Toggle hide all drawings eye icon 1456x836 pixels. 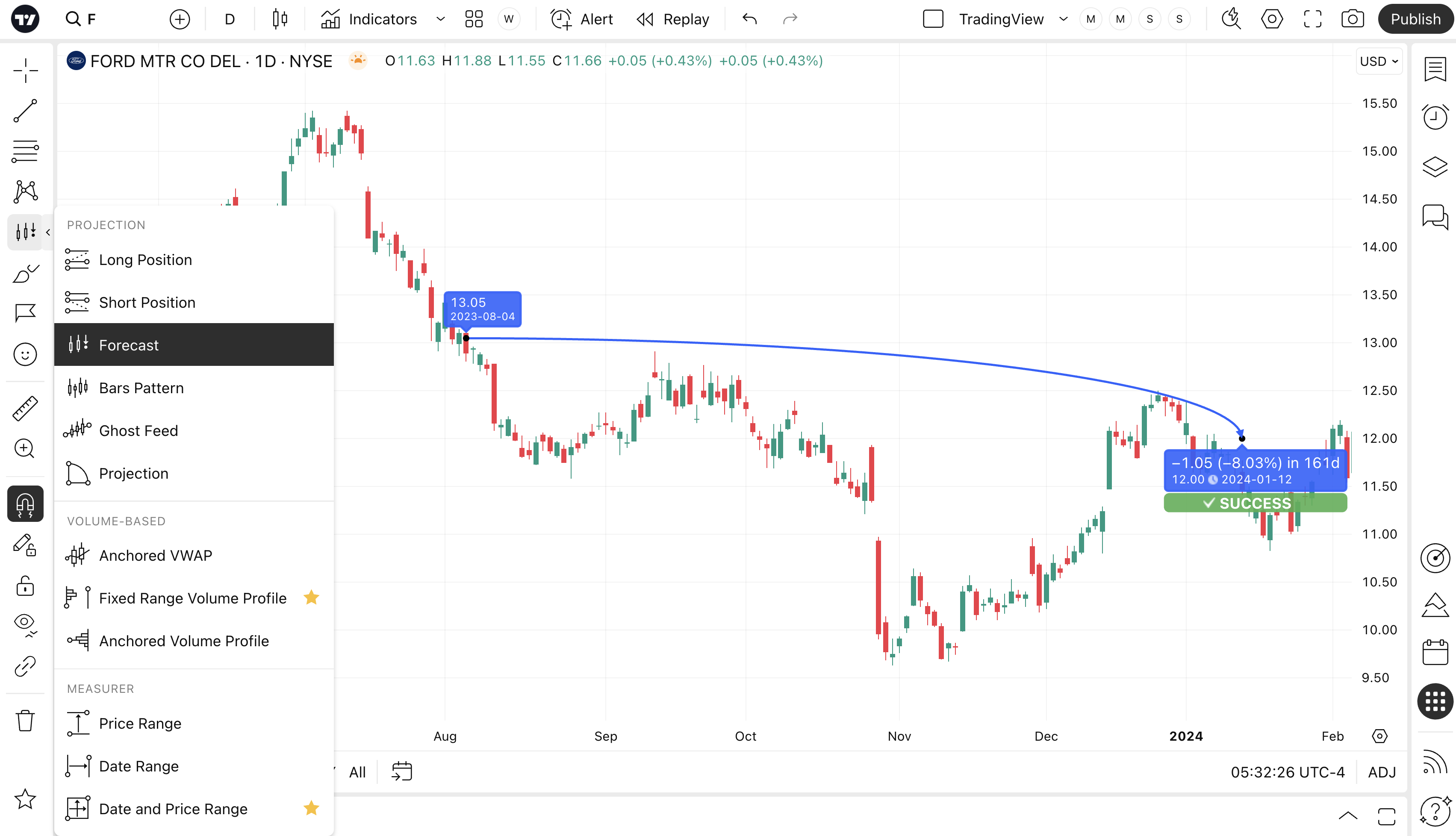point(25,624)
